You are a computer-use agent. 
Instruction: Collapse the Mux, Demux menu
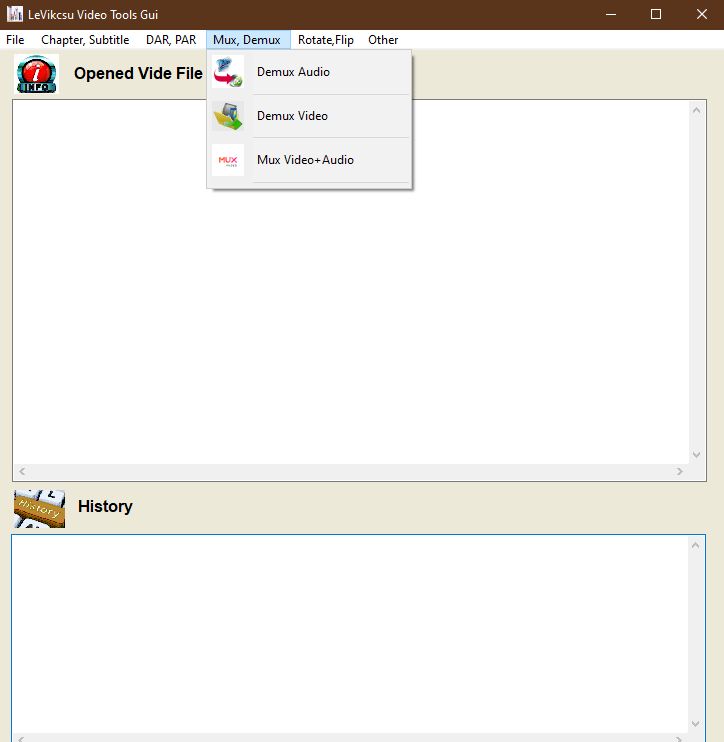pyautogui.click(x=247, y=40)
